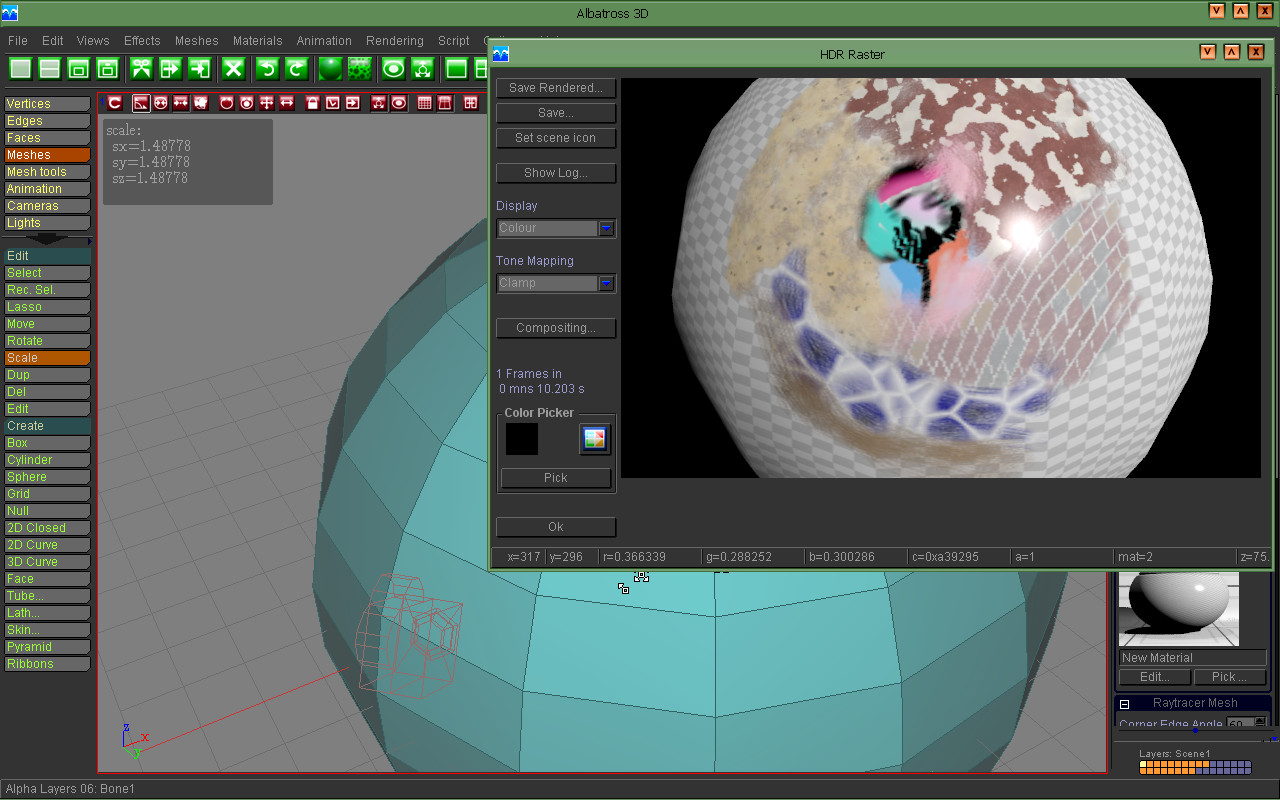Open the Skin... creation dialog
Screen dimensions: 1280x800
47,630
